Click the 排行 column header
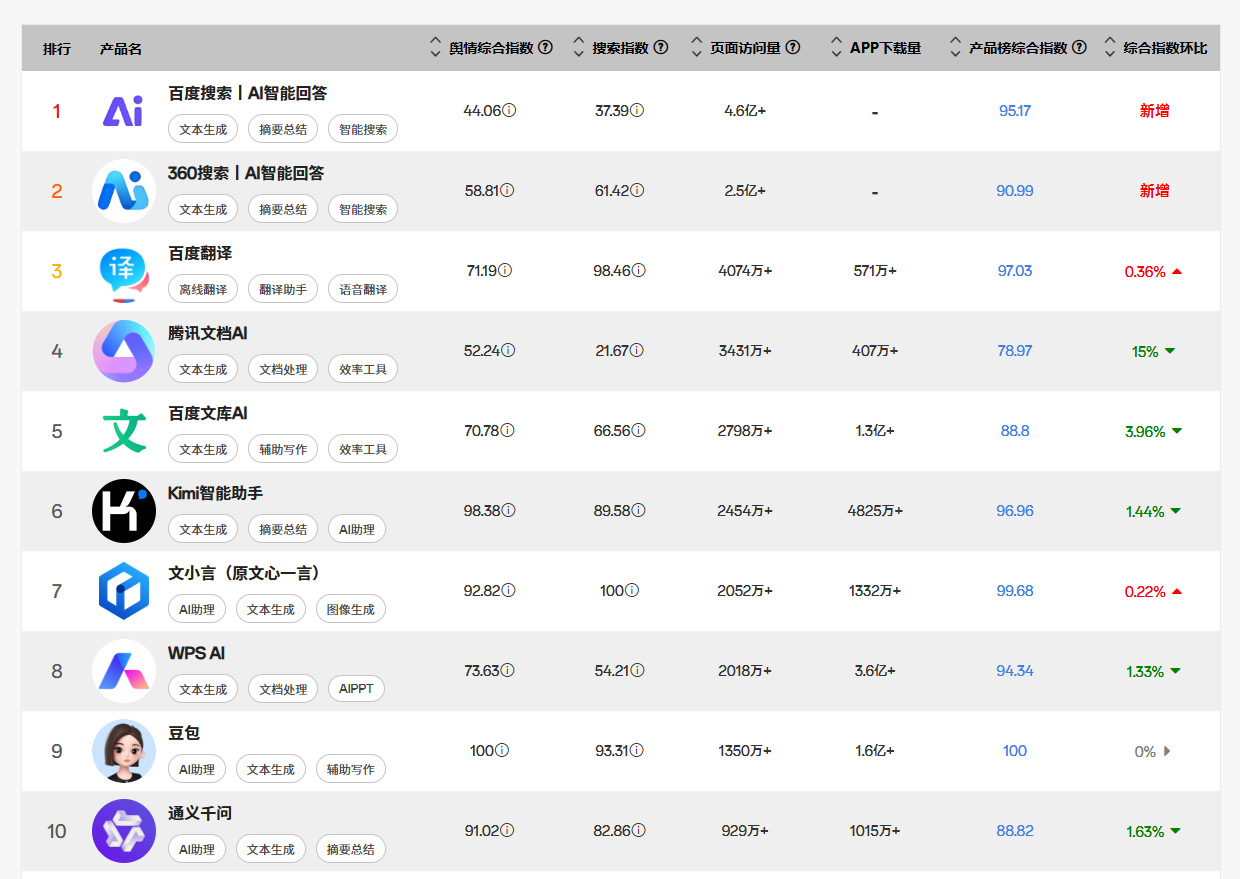Image resolution: width=1240 pixels, height=879 pixels. point(57,49)
